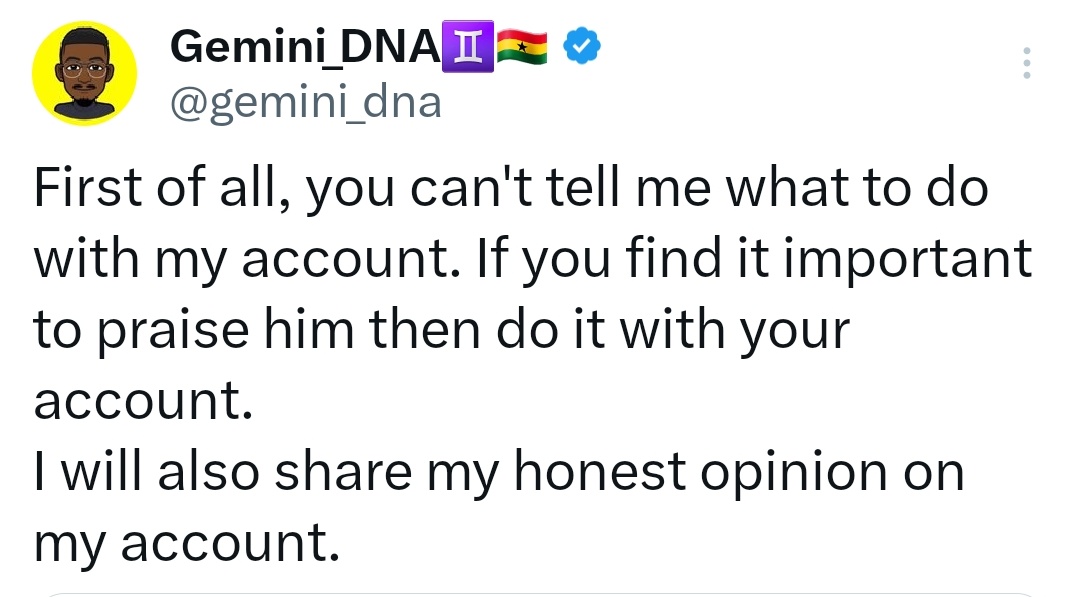Open the @gemini_dna handle link
The image size is (1080, 597).
(x=306, y=101)
